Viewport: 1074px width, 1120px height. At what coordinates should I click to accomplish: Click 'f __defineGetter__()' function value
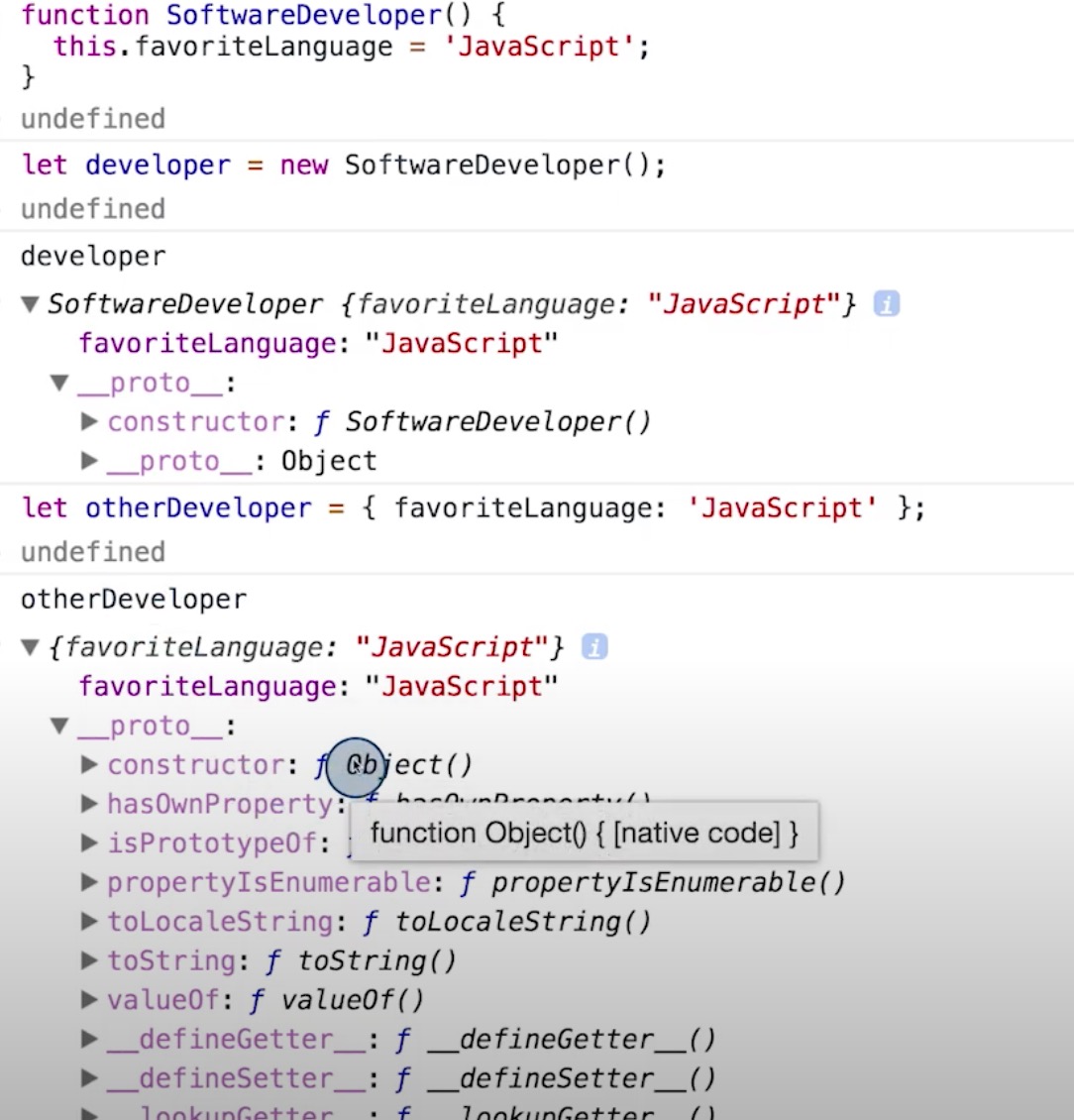pos(555,1040)
